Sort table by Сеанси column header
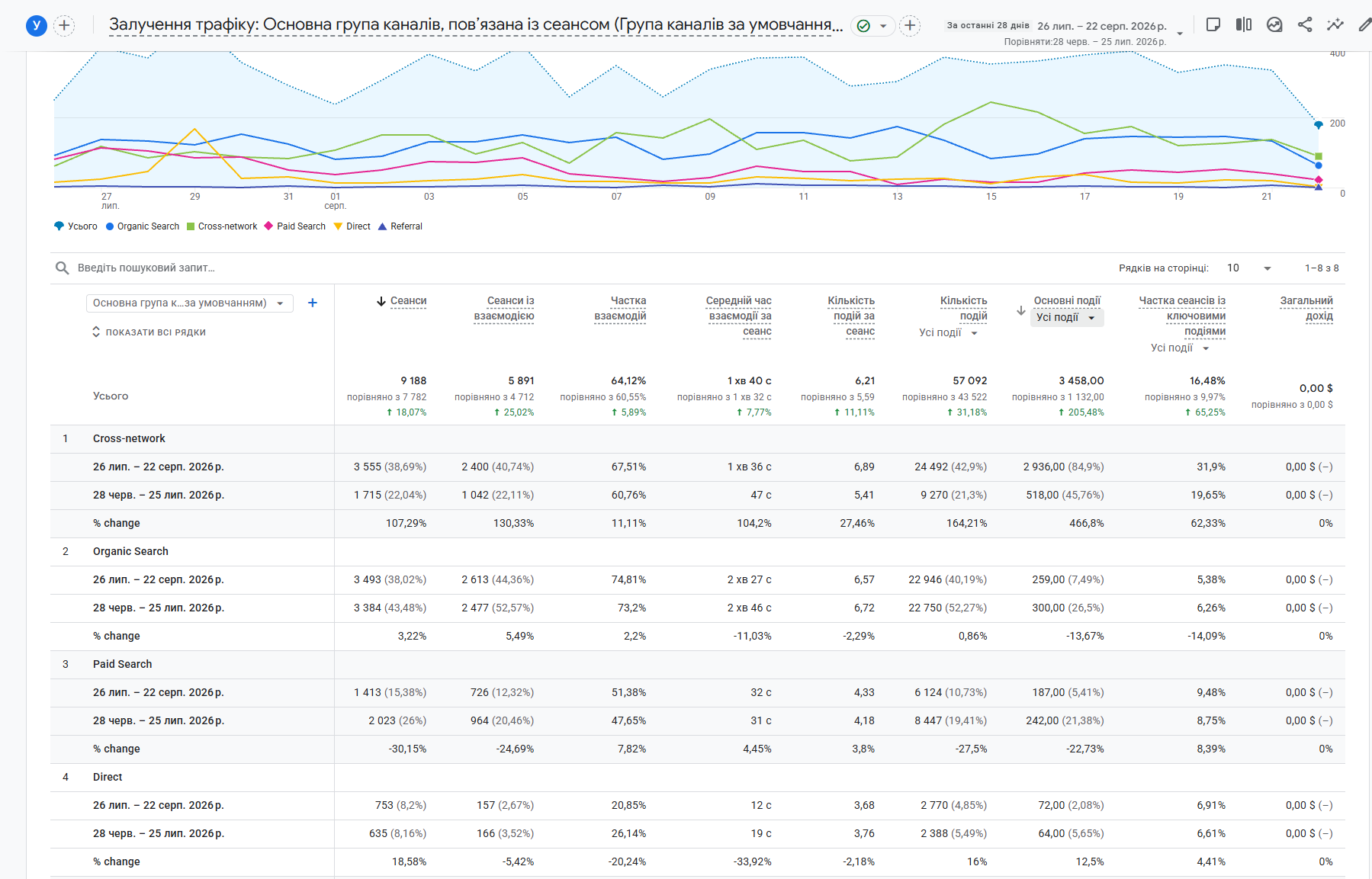 pos(402,301)
